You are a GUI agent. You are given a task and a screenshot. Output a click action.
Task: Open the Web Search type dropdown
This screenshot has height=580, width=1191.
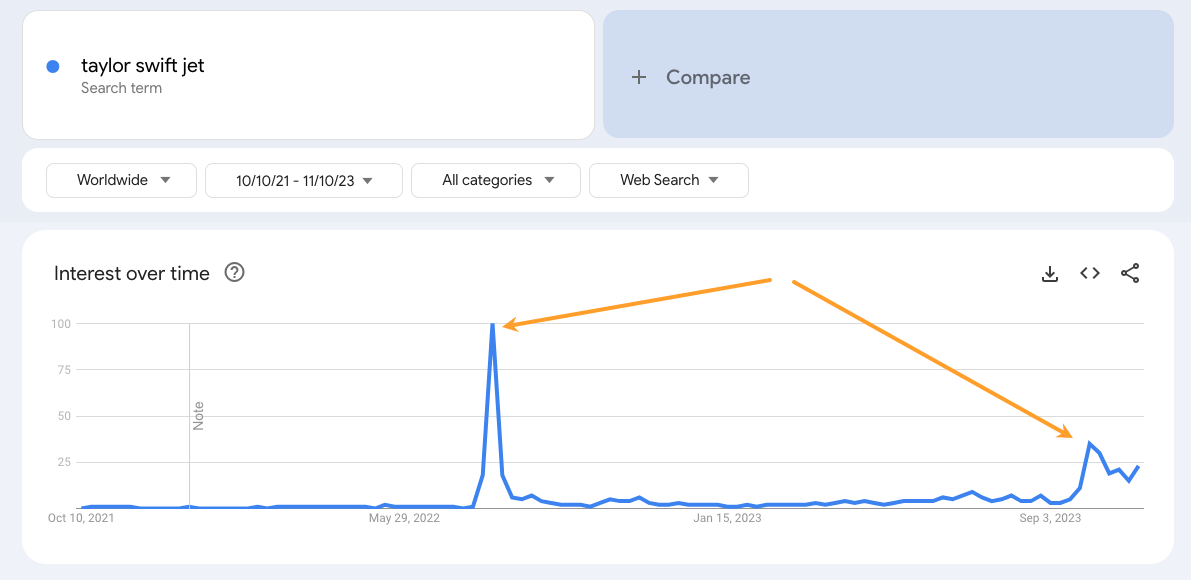(x=668, y=180)
